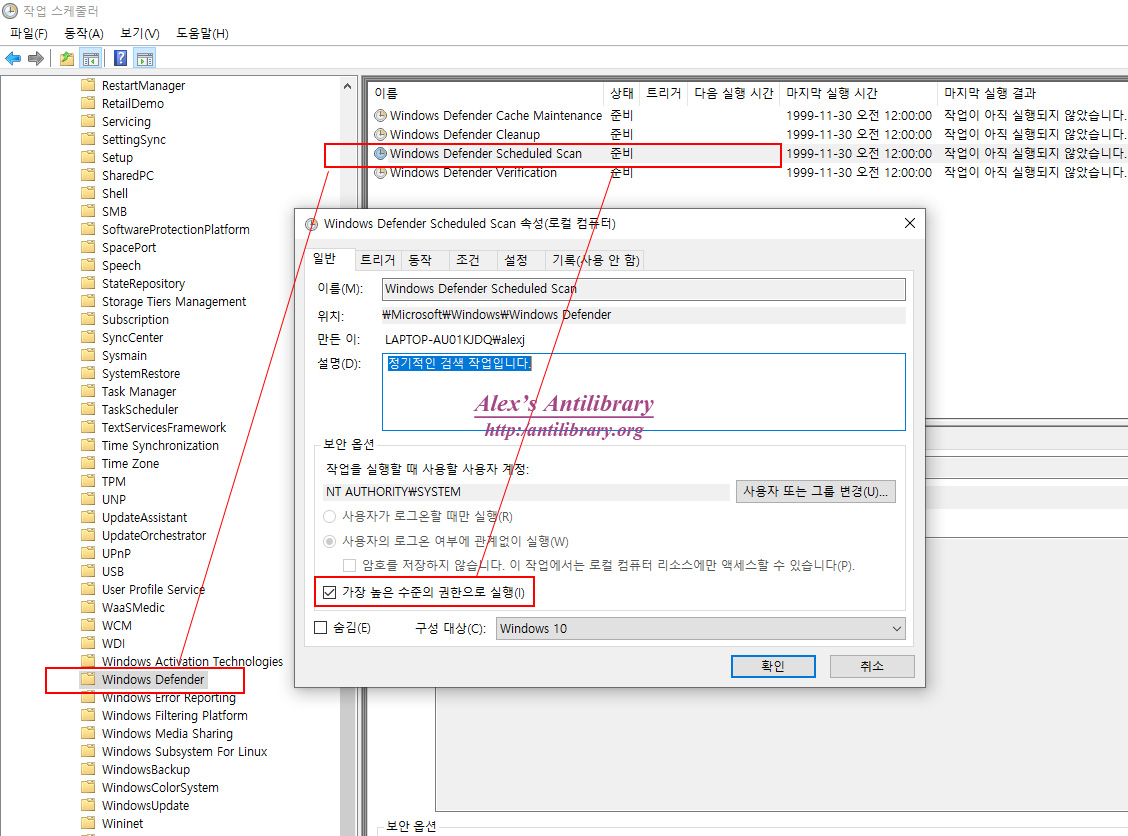Click the Wininet folder icon
The width and height of the screenshot is (1128, 836).
click(x=88, y=823)
